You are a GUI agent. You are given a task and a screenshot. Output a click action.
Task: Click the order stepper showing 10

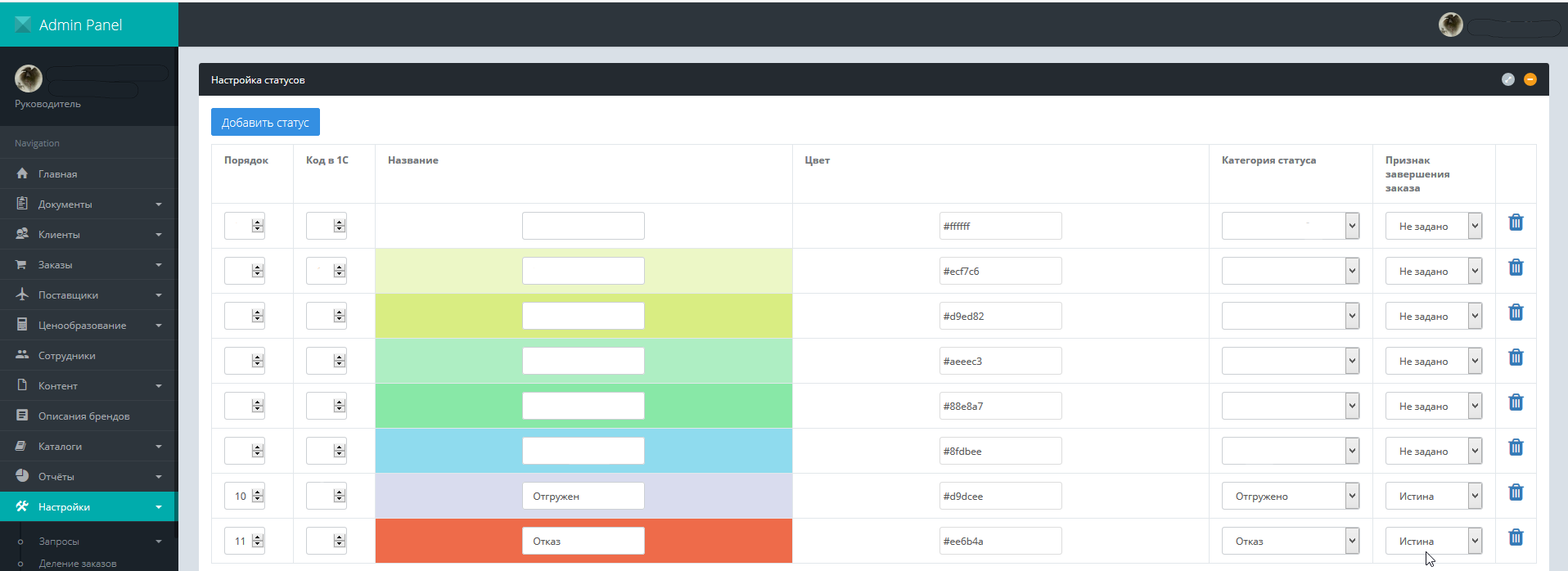coord(245,496)
